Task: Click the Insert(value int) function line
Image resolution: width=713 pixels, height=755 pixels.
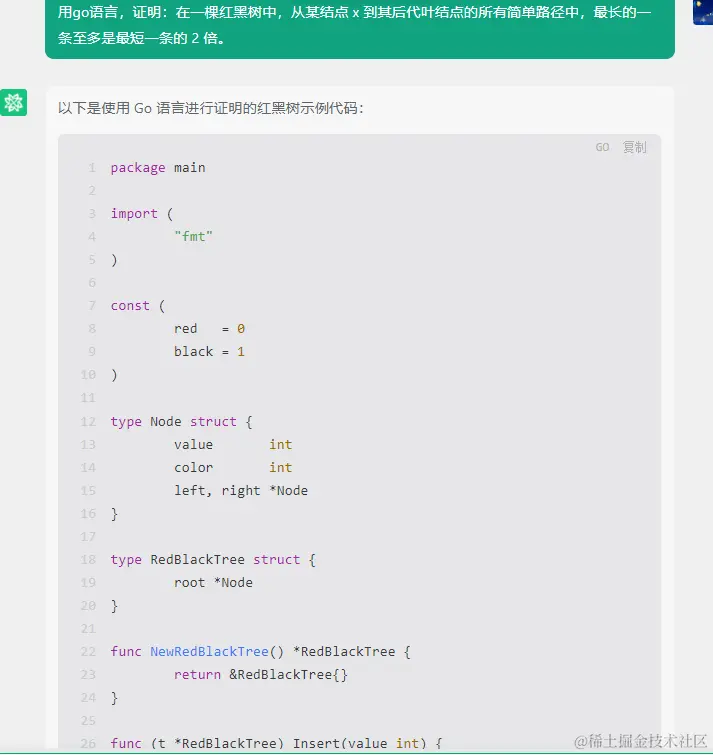Action: [x=276, y=743]
